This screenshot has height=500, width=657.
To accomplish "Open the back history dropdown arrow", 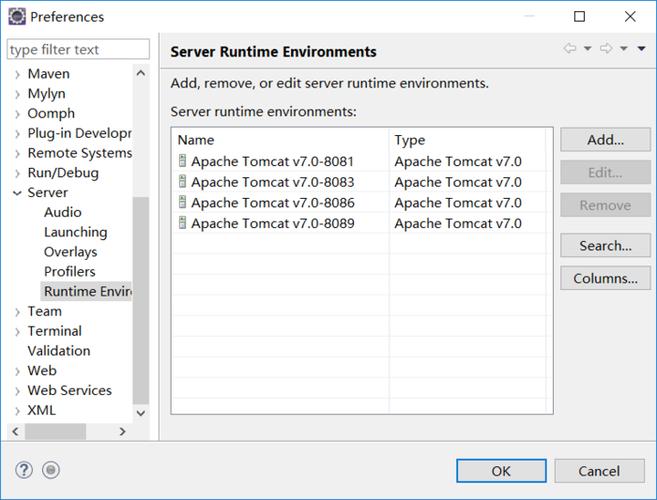I will pos(587,49).
